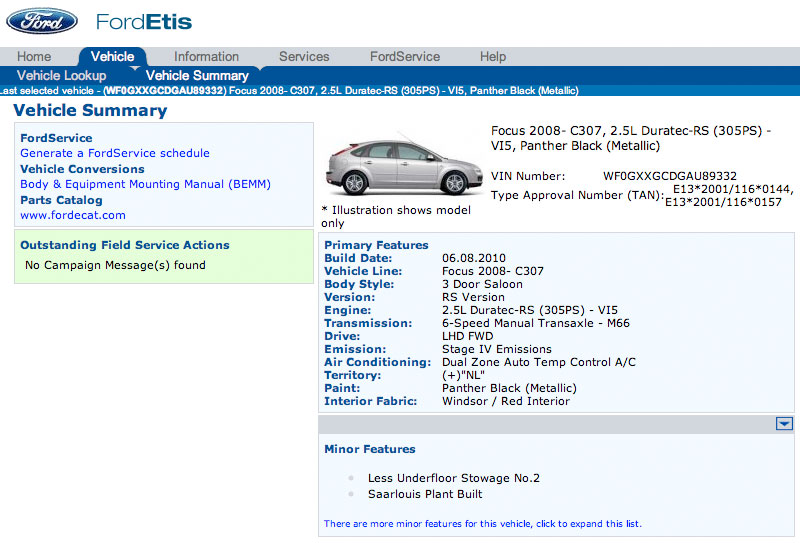Screen dimensions: 800x543
Task: Generate a FordService schedule link
Action: point(115,153)
